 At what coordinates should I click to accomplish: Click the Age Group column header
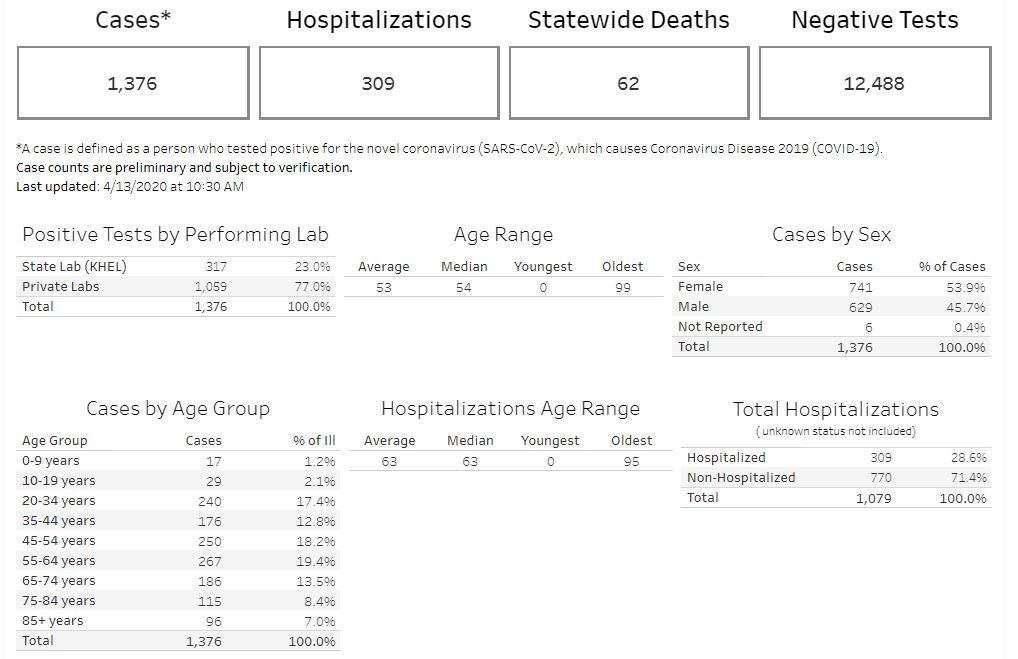coord(55,440)
